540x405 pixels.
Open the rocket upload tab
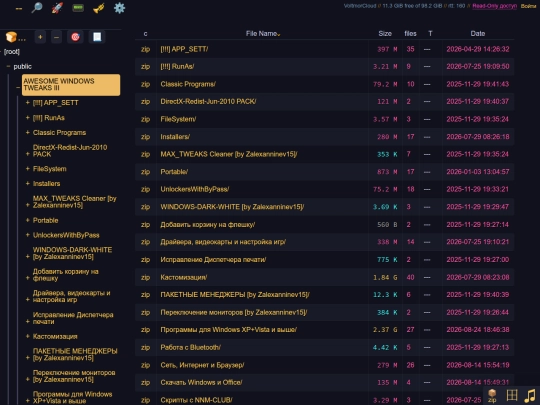pyautogui.click(x=57, y=8)
